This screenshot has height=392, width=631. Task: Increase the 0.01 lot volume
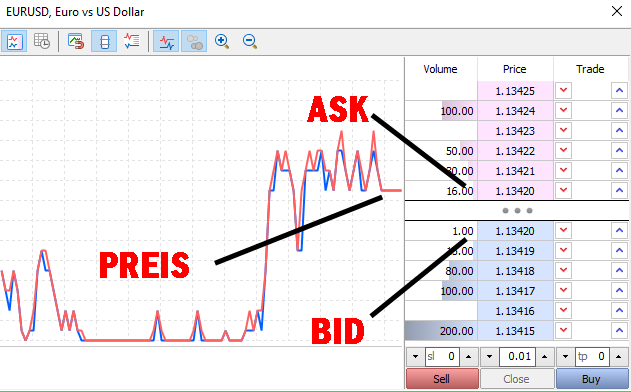click(544, 357)
